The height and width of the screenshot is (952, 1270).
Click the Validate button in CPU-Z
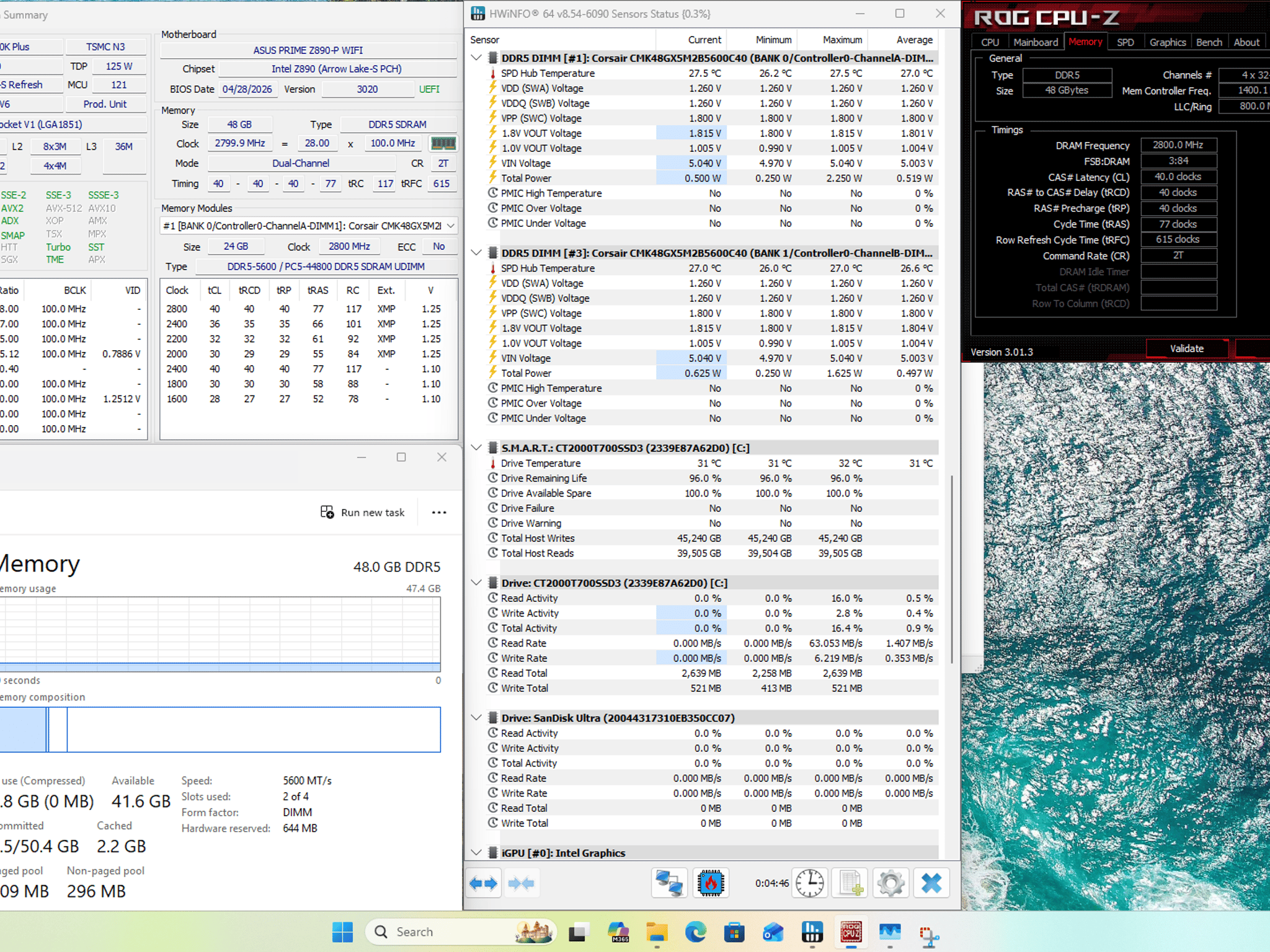point(1186,349)
